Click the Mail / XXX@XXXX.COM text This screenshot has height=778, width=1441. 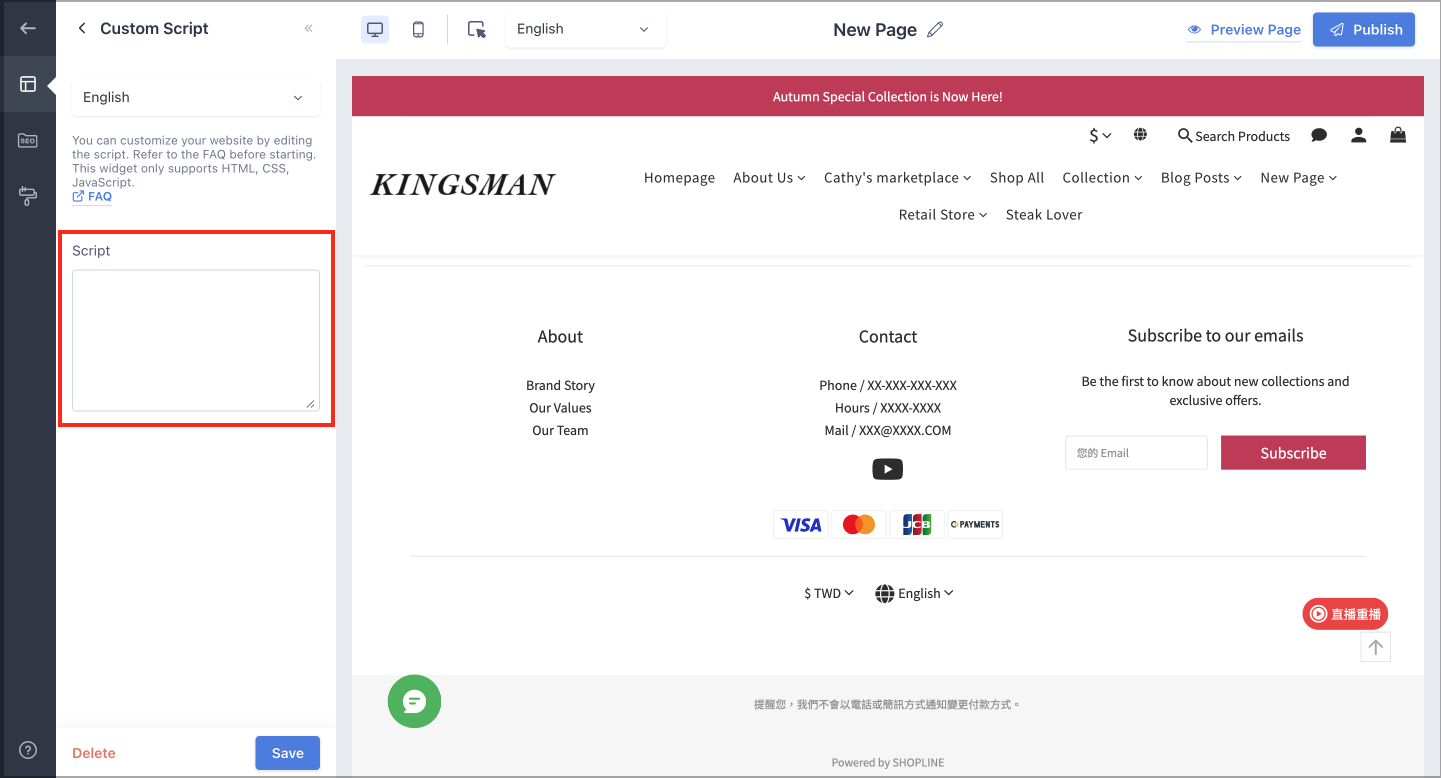coord(888,431)
